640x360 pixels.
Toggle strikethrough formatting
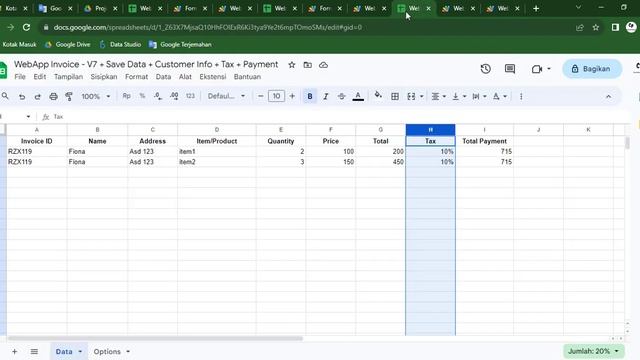point(342,97)
